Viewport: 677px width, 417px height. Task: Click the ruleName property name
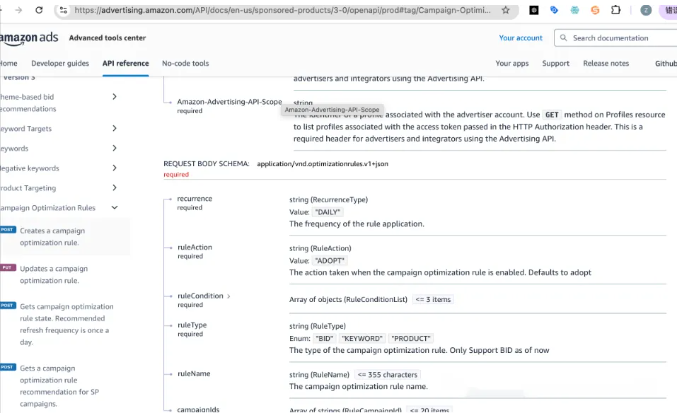tap(194, 374)
